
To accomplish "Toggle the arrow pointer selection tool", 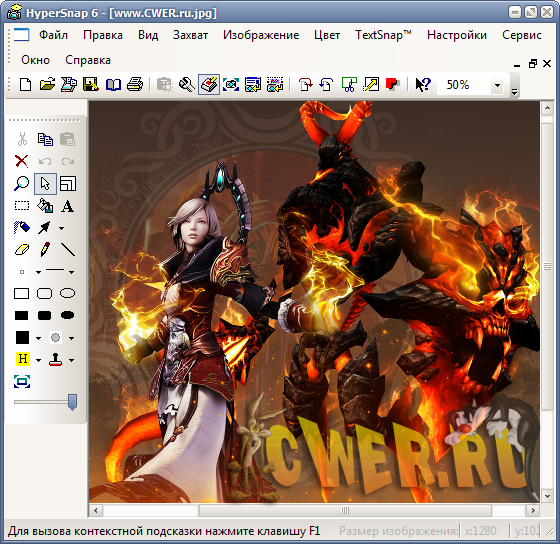I will (x=45, y=184).
